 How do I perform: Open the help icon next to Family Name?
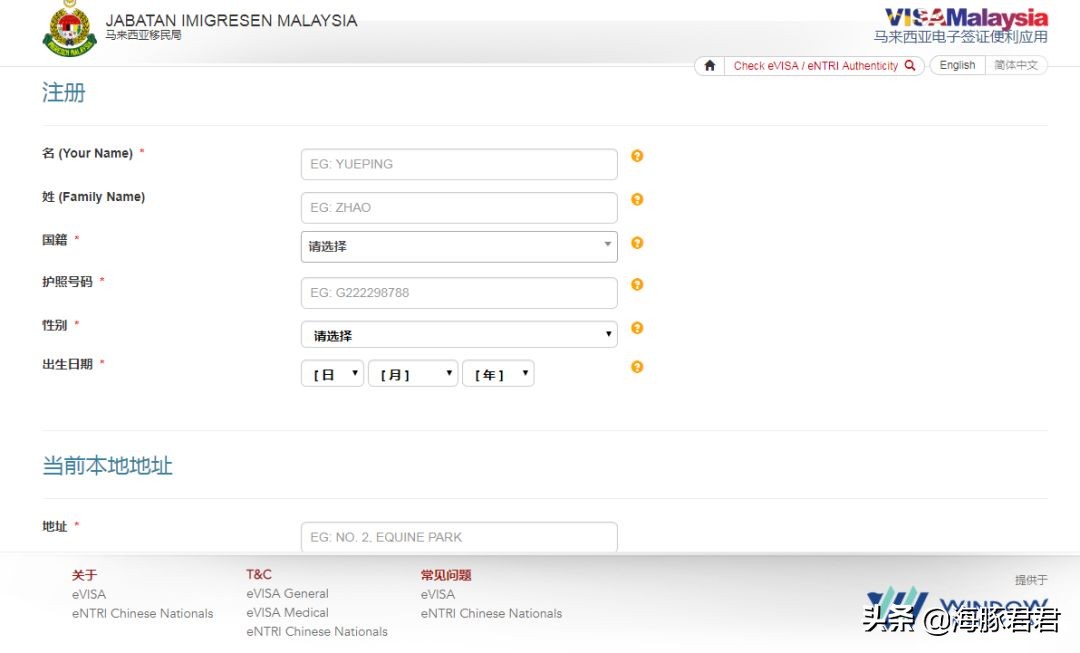point(637,199)
